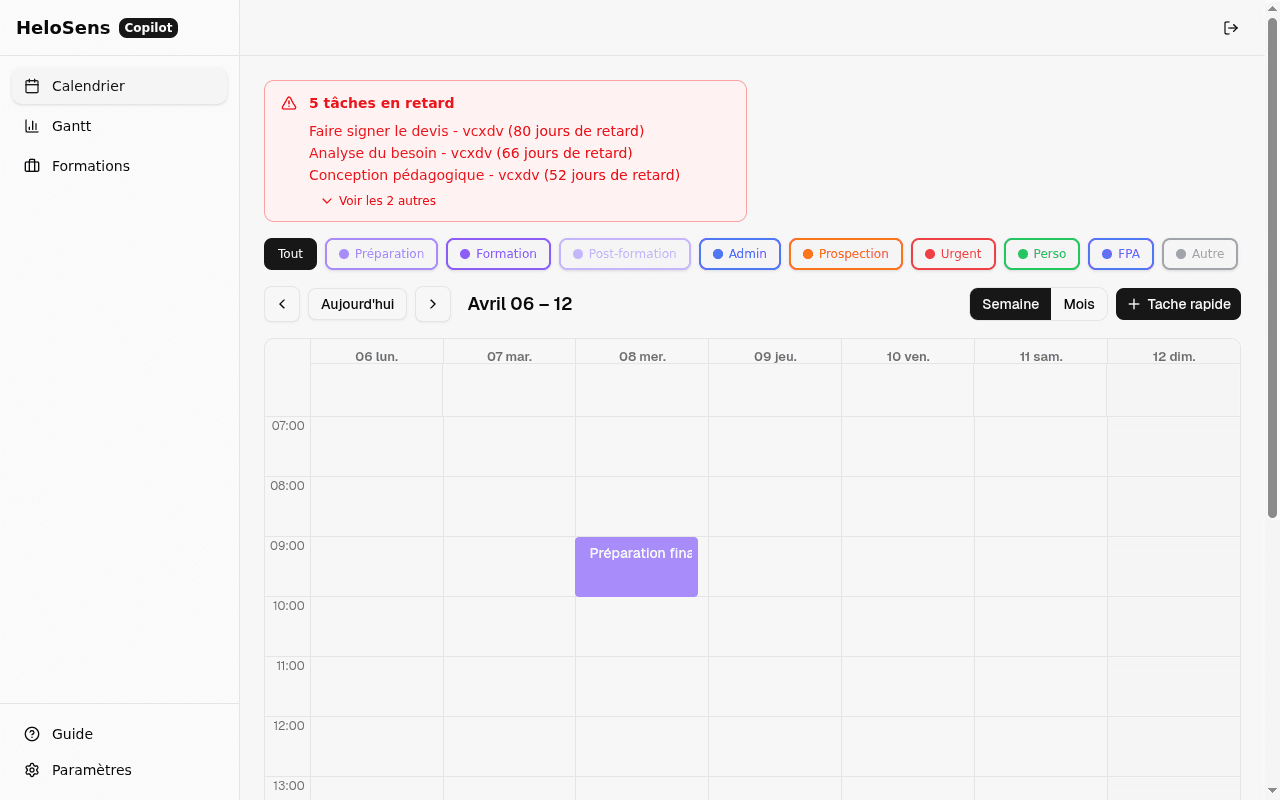Screen dimensions: 1280x800
Task: Go to the previous week with the left arrow
Action: click(282, 304)
